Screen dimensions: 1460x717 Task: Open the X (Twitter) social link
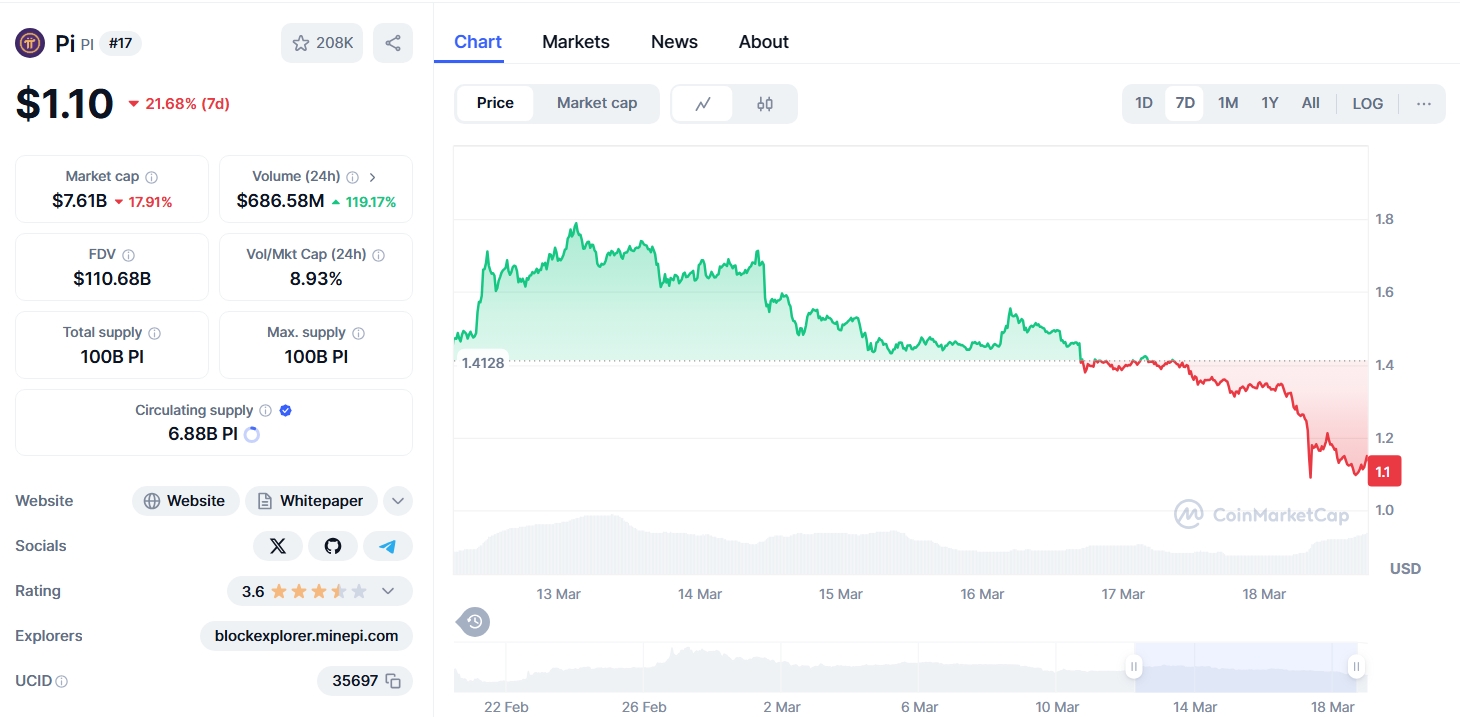pos(278,546)
